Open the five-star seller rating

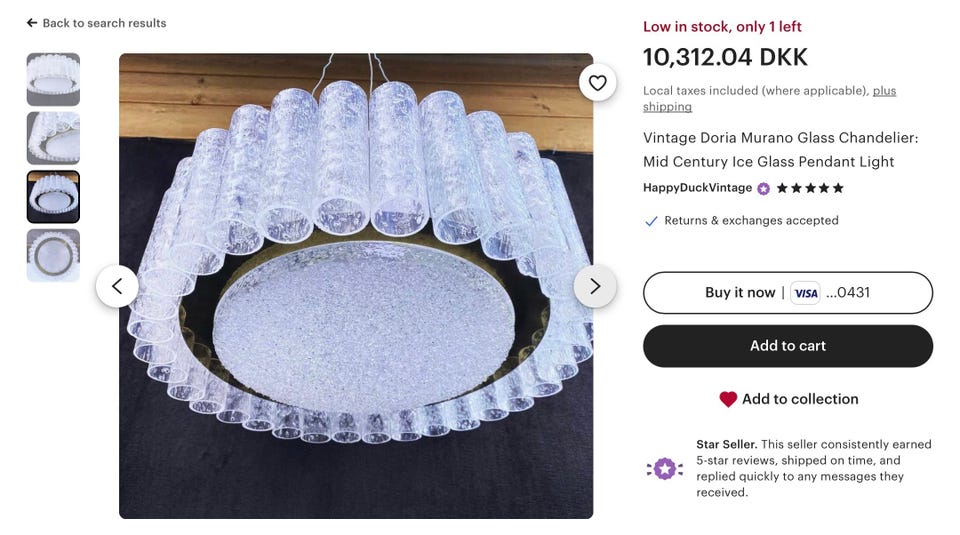pyautogui.click(x=811, y=188)
